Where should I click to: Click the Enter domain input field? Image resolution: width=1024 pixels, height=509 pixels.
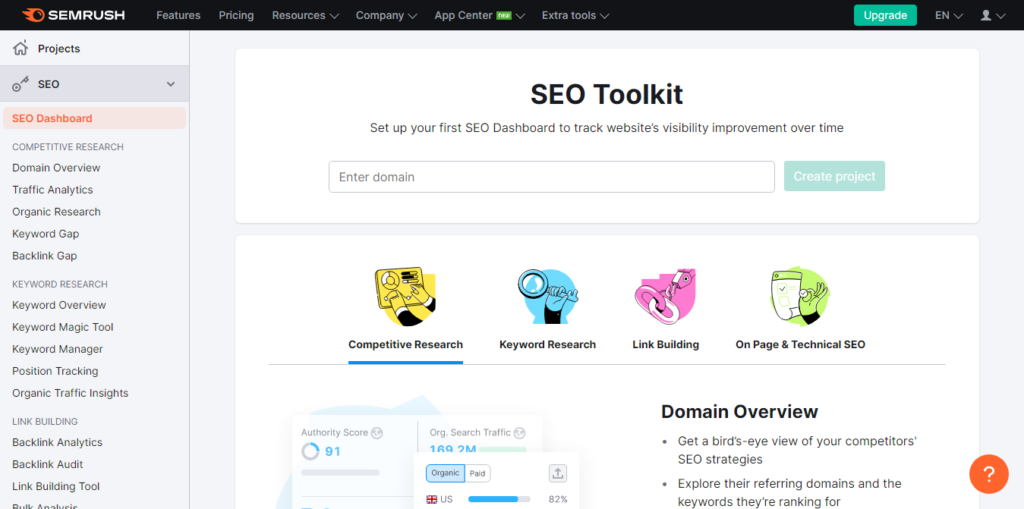point(552,176)
